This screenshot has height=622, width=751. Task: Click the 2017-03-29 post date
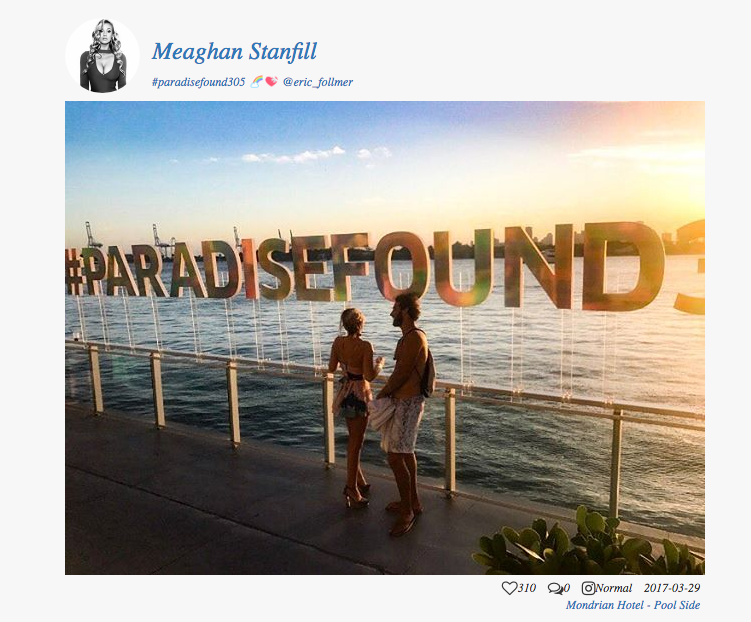pos(672,588)
